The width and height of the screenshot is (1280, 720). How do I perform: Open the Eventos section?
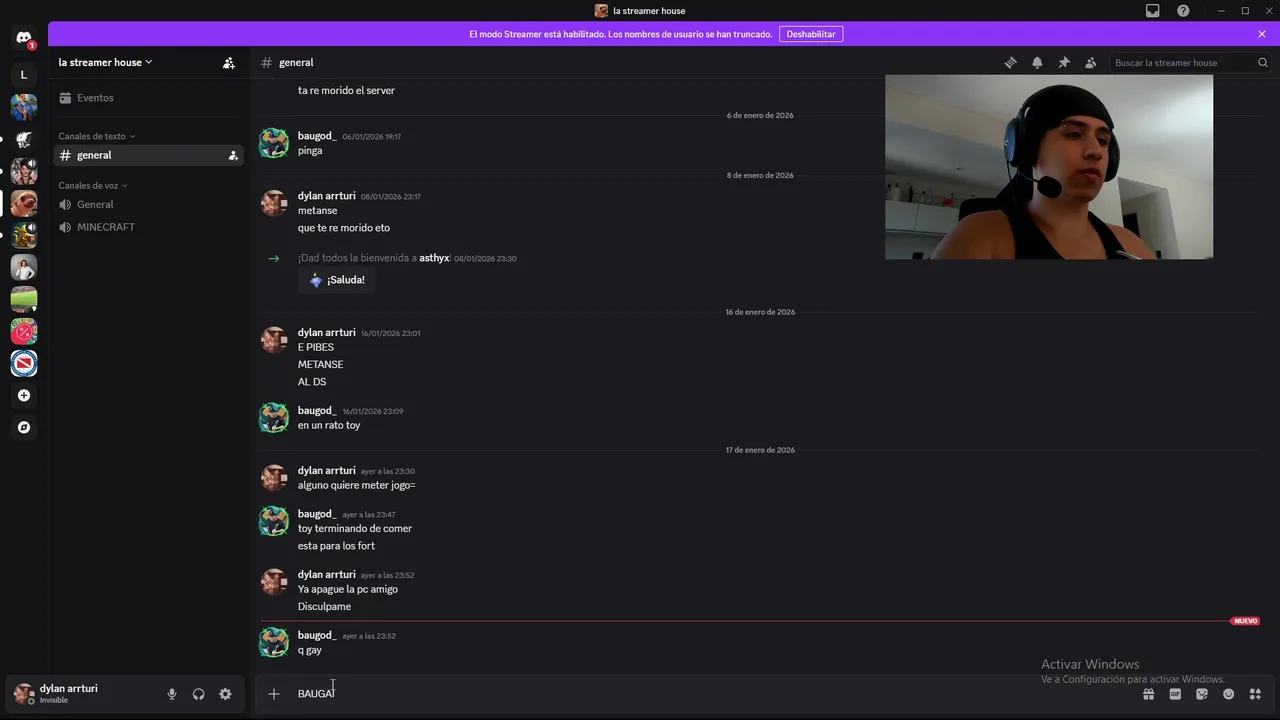point(148,98)
